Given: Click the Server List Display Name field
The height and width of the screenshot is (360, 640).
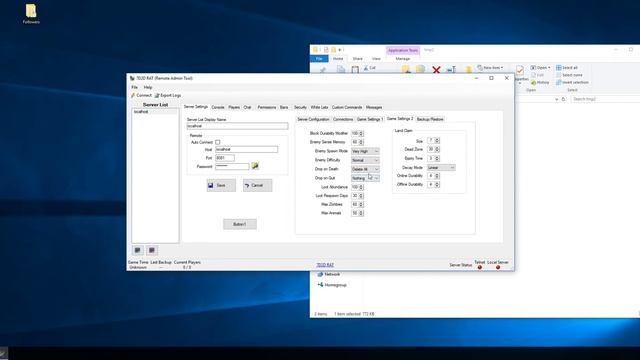Looking at the screenshot, I should pyautogui.click(x=237, y=126).
